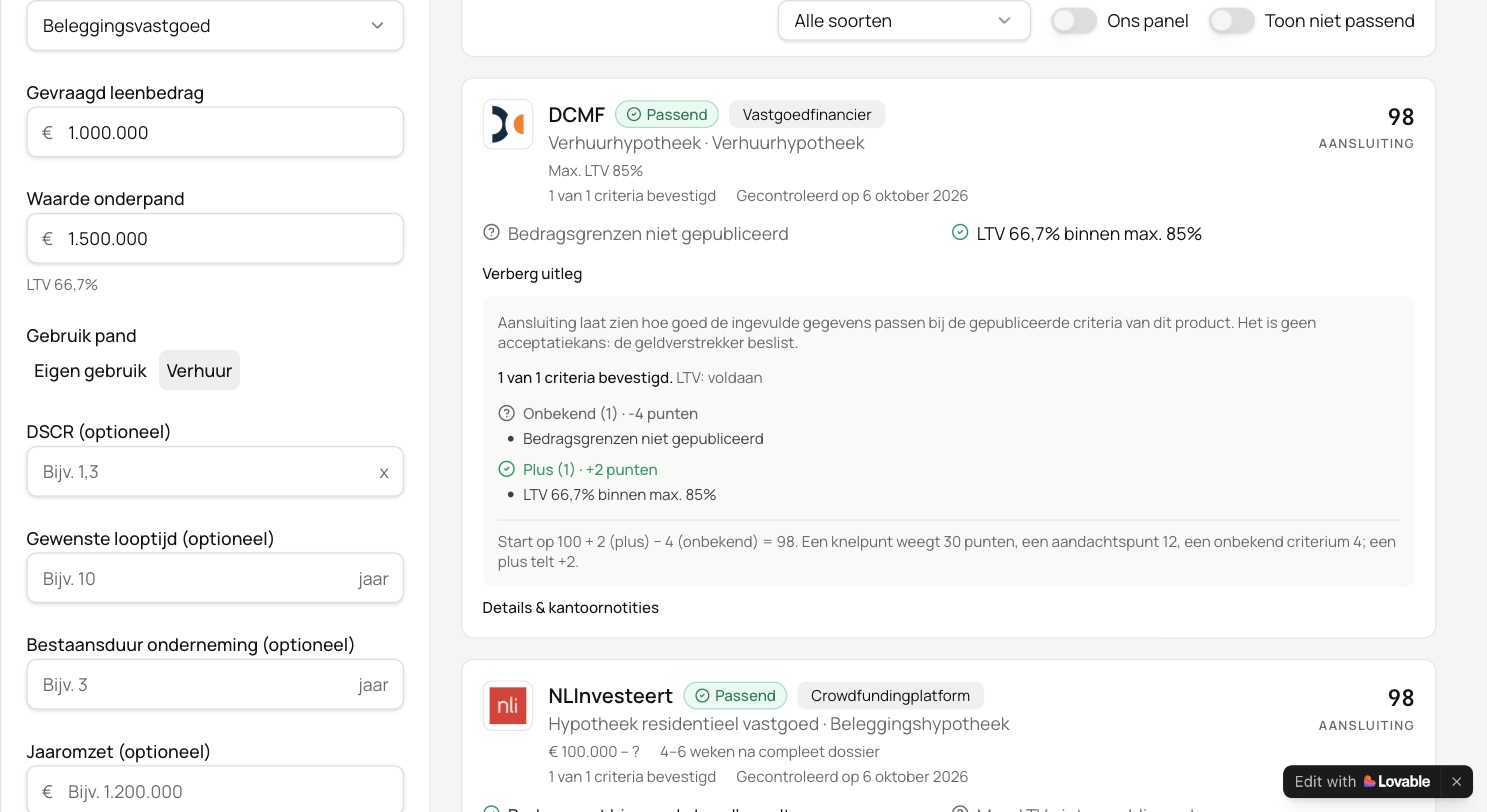Toggle the Ons panel switch
Viewport: 1487px width, 812px height.
point(1074,21)
